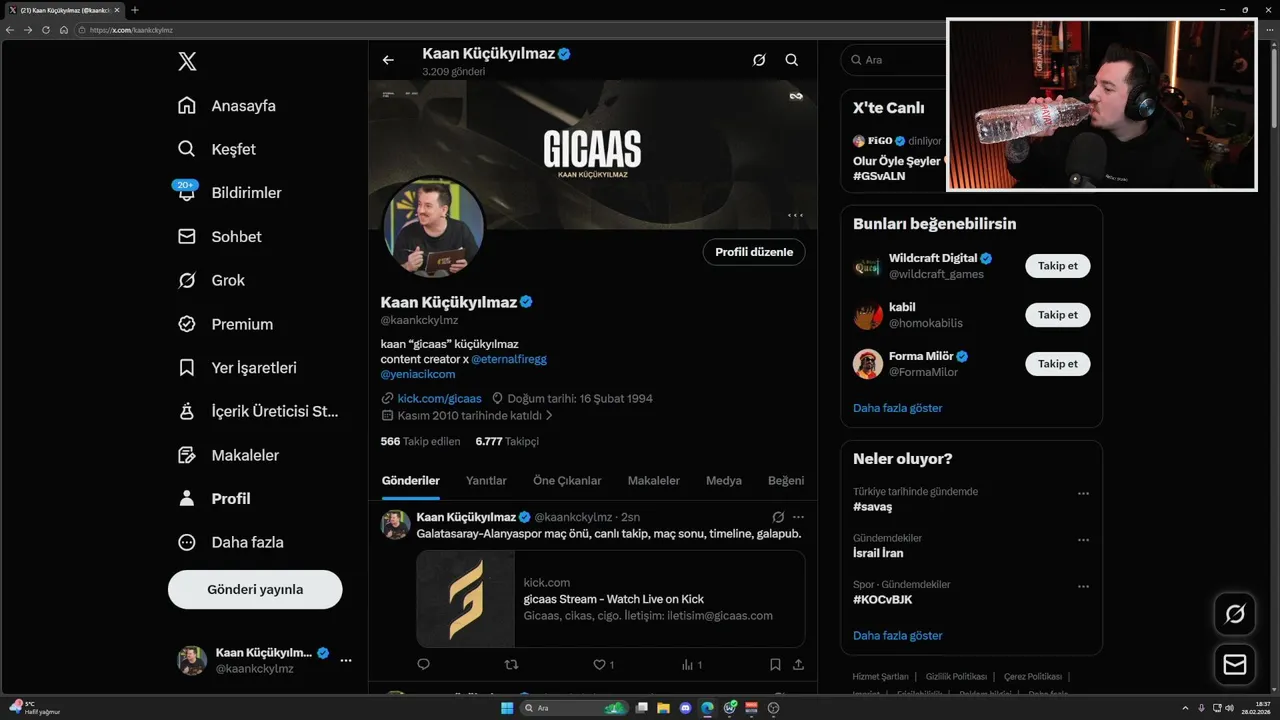This screenshot has width=1280, height=720.
Task: Open İçerik Üreticisi Stüdyosu
Action: tap(258, 411)
